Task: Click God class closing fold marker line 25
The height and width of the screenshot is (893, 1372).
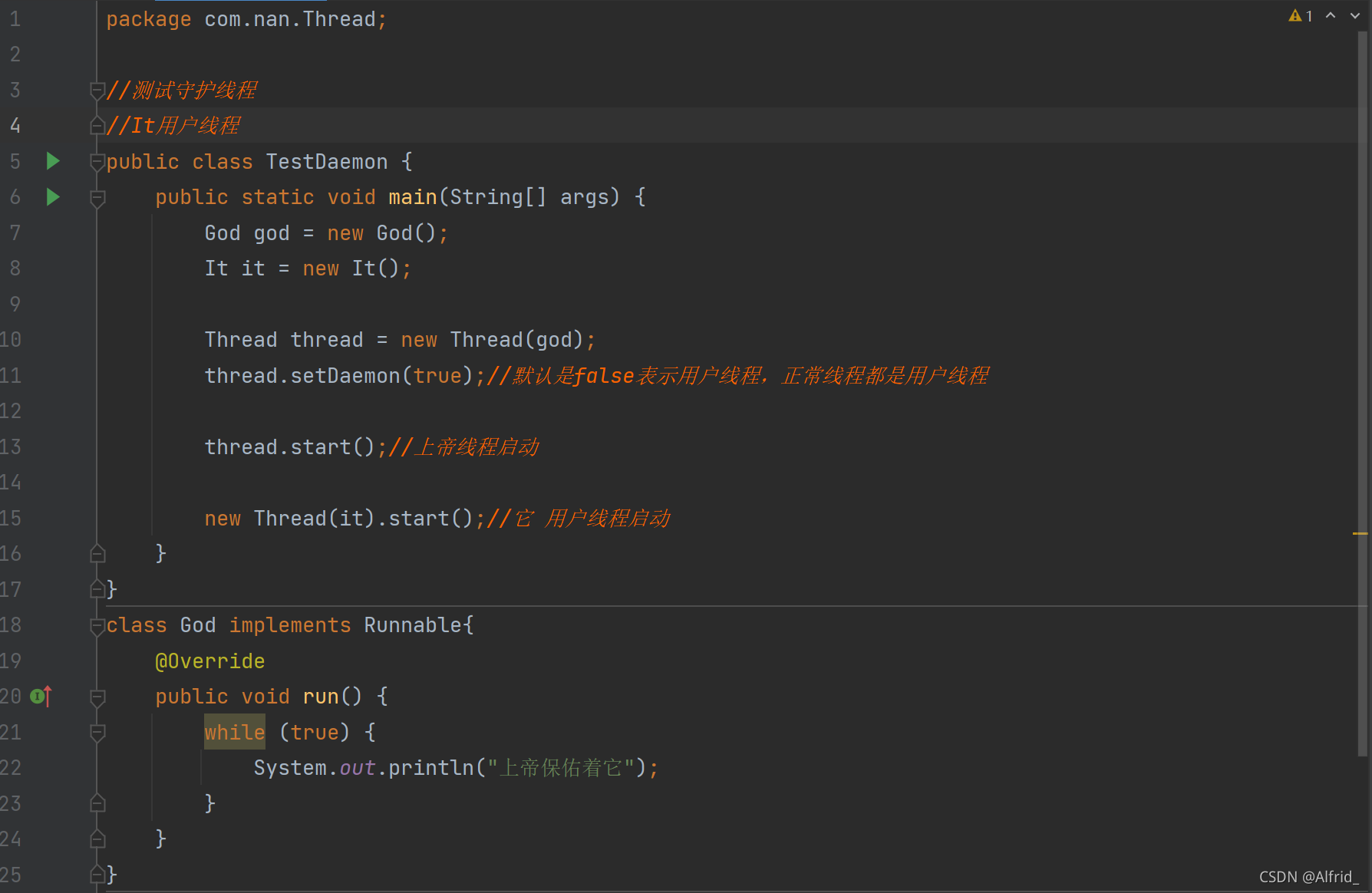Action: tap(97, 875)
